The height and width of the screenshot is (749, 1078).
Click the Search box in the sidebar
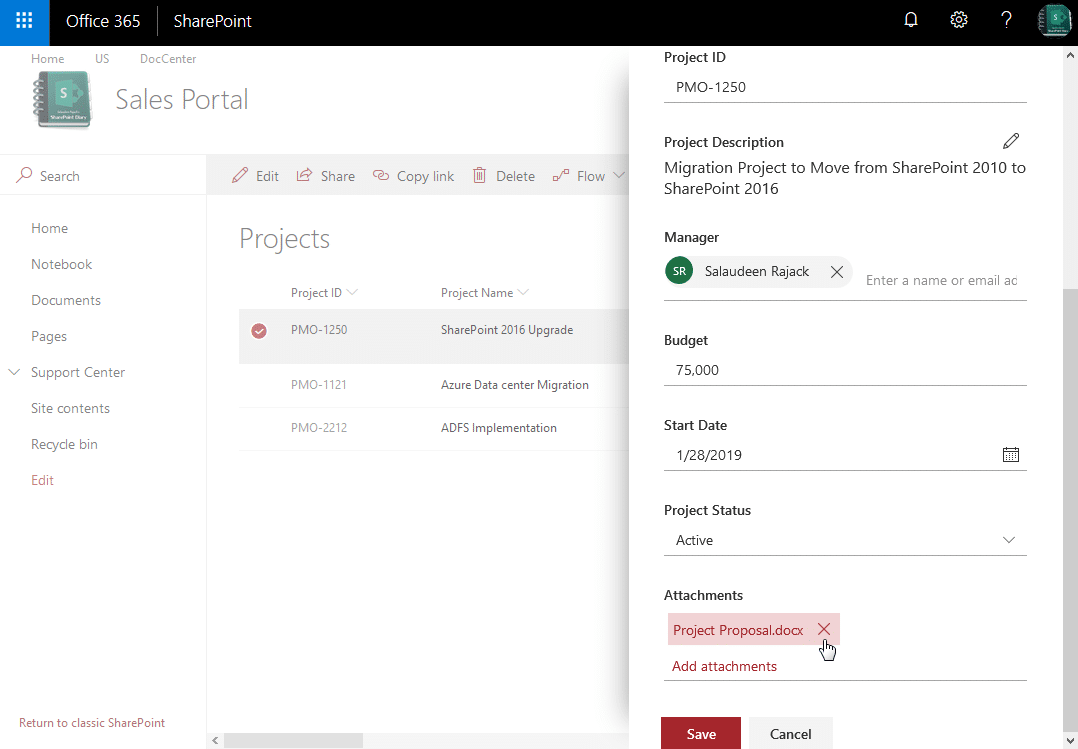pyautogui.click(x=60, y=175)
